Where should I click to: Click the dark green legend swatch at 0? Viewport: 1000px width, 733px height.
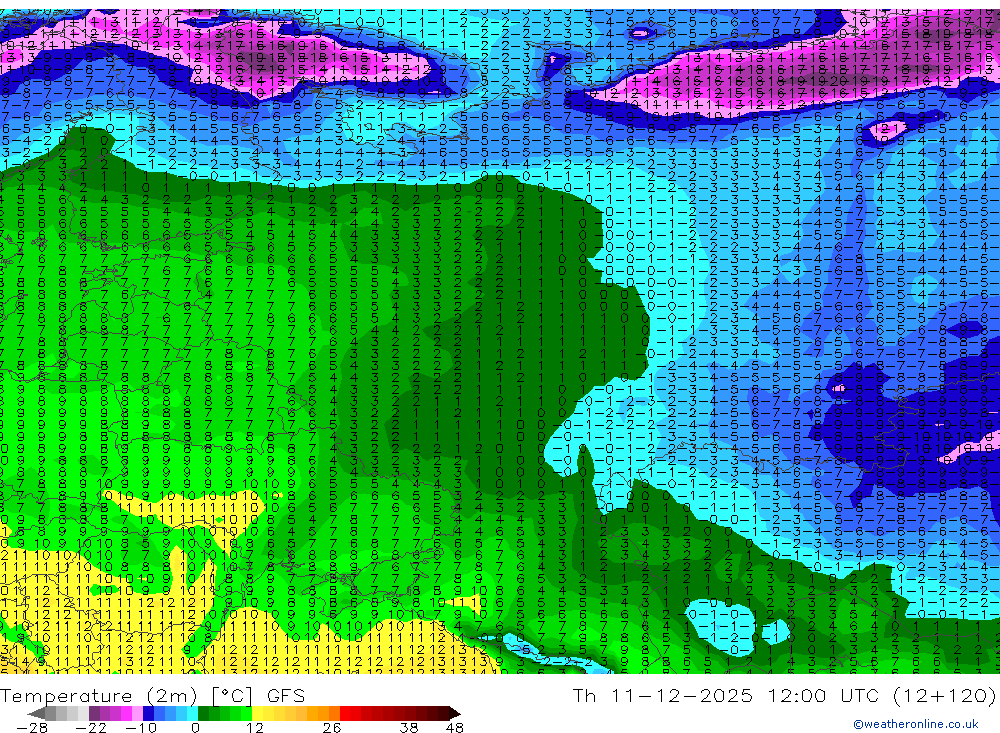point(203,713)
